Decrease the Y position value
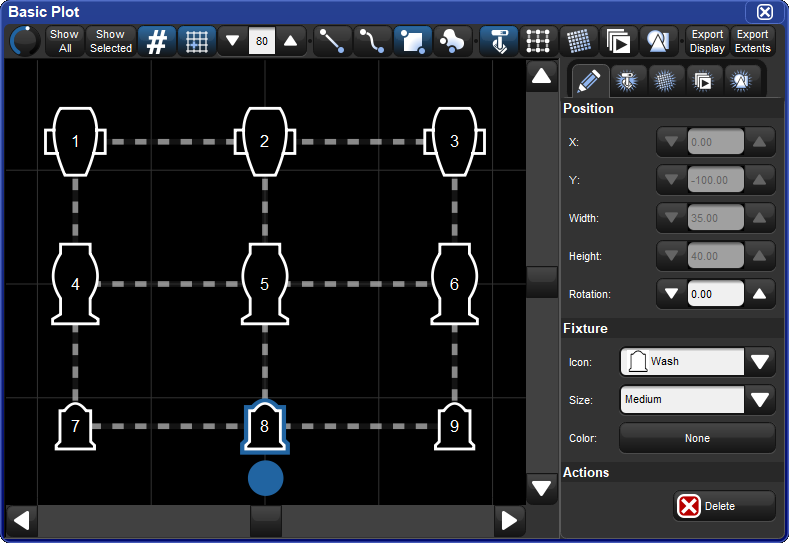Viewport: 789px width, 543px height. [672, 180]
